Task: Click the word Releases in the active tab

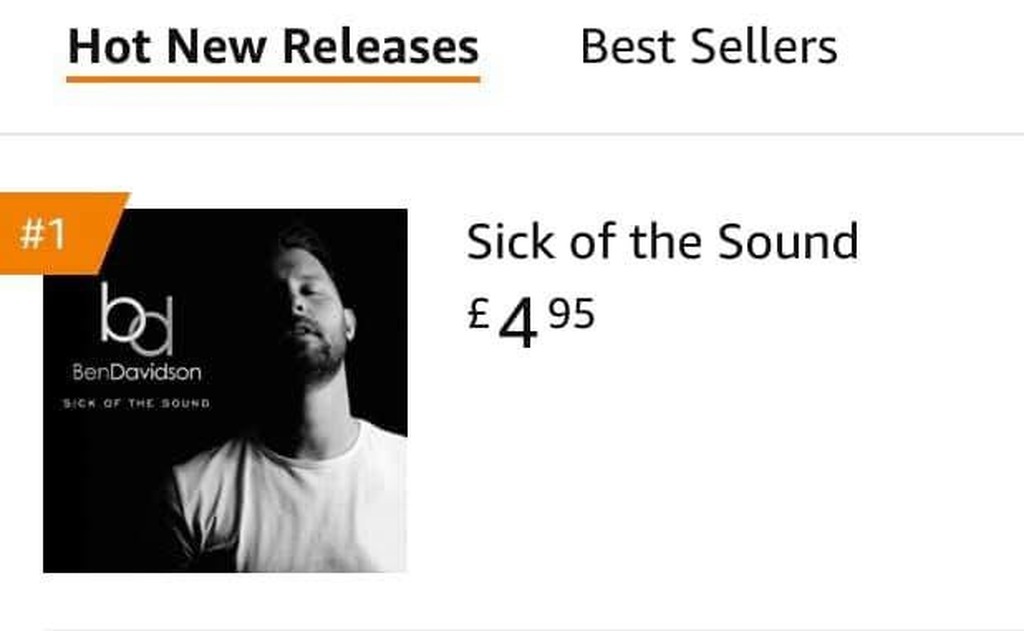Action: click(x=381, y=47)
